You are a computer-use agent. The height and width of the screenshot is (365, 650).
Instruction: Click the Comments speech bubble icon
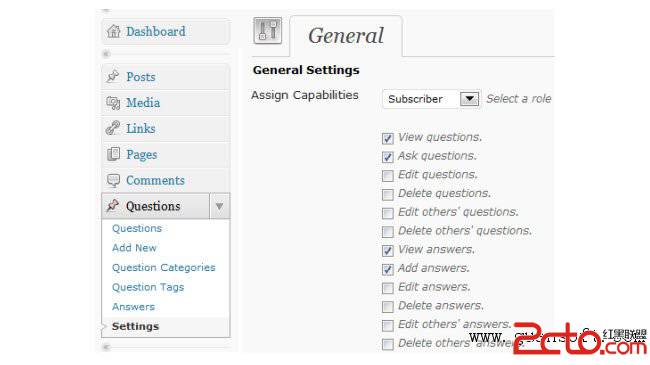(113, 180)
